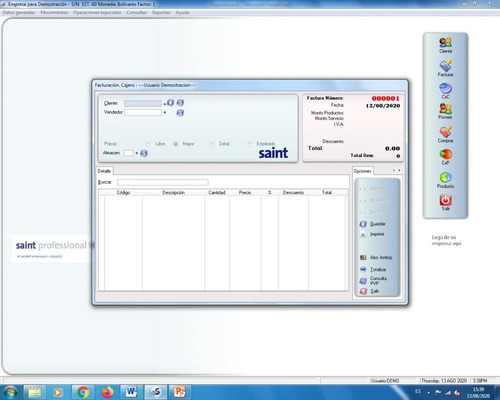Click the Descuento column header
This screenshot has width=500, height=400.
coord(293,192)
